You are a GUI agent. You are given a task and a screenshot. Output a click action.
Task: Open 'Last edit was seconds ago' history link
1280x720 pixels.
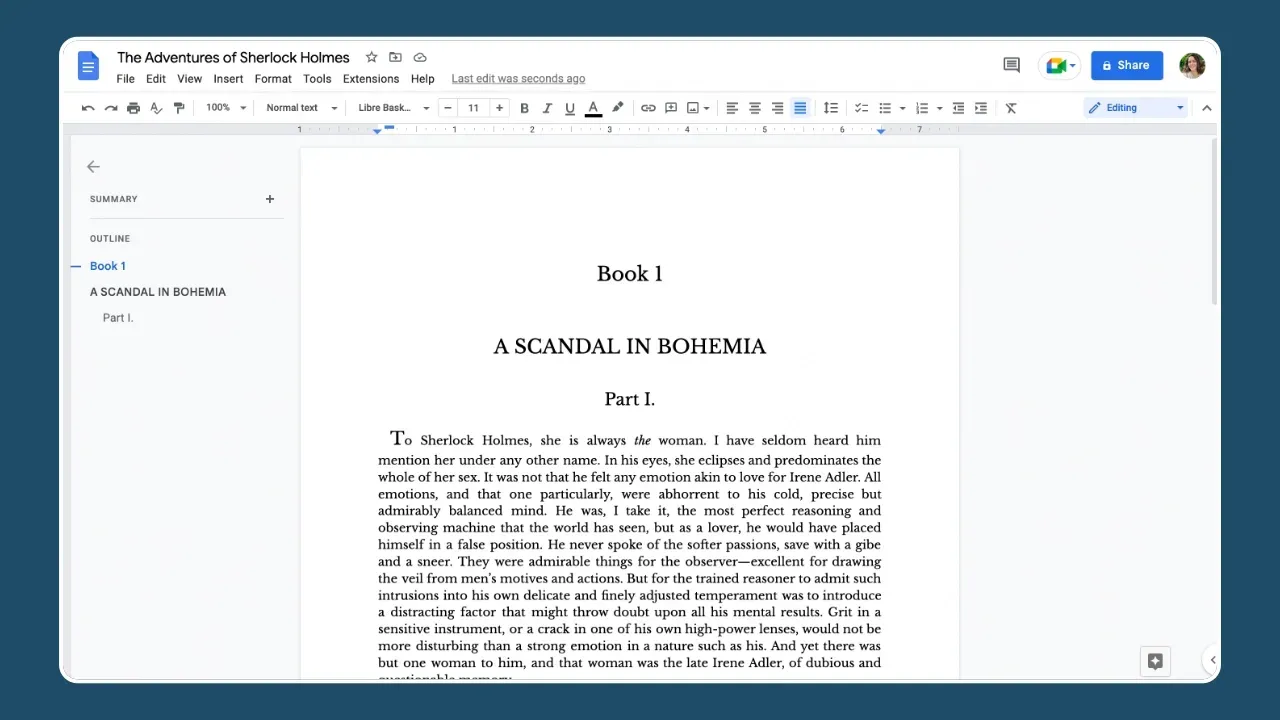pyautogui.click(x=518, y=78)
